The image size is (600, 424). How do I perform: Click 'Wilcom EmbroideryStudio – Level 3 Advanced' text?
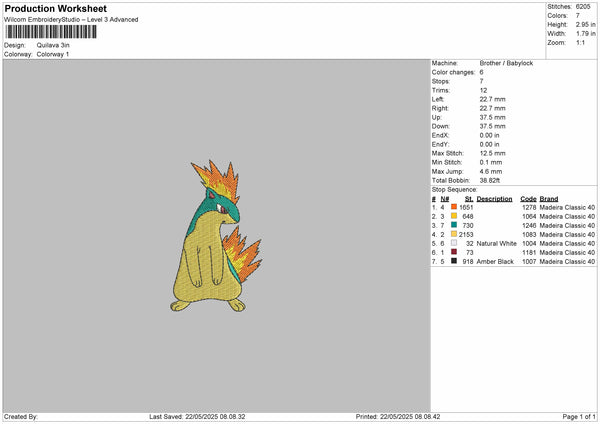[x=71, y=20]
